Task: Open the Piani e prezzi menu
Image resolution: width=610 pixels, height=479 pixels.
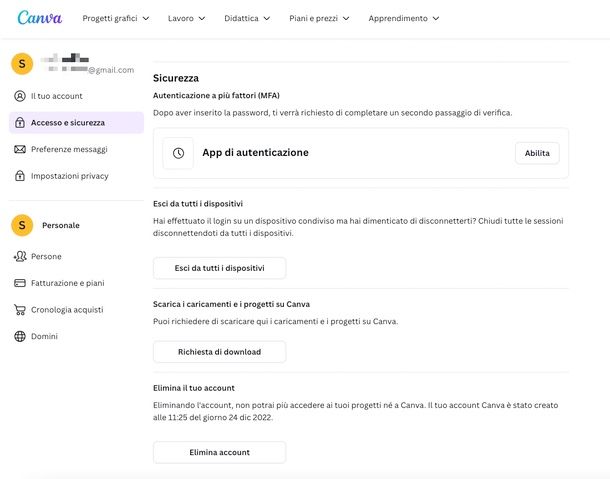Action: pyautogui.click(x=319, y=18)
